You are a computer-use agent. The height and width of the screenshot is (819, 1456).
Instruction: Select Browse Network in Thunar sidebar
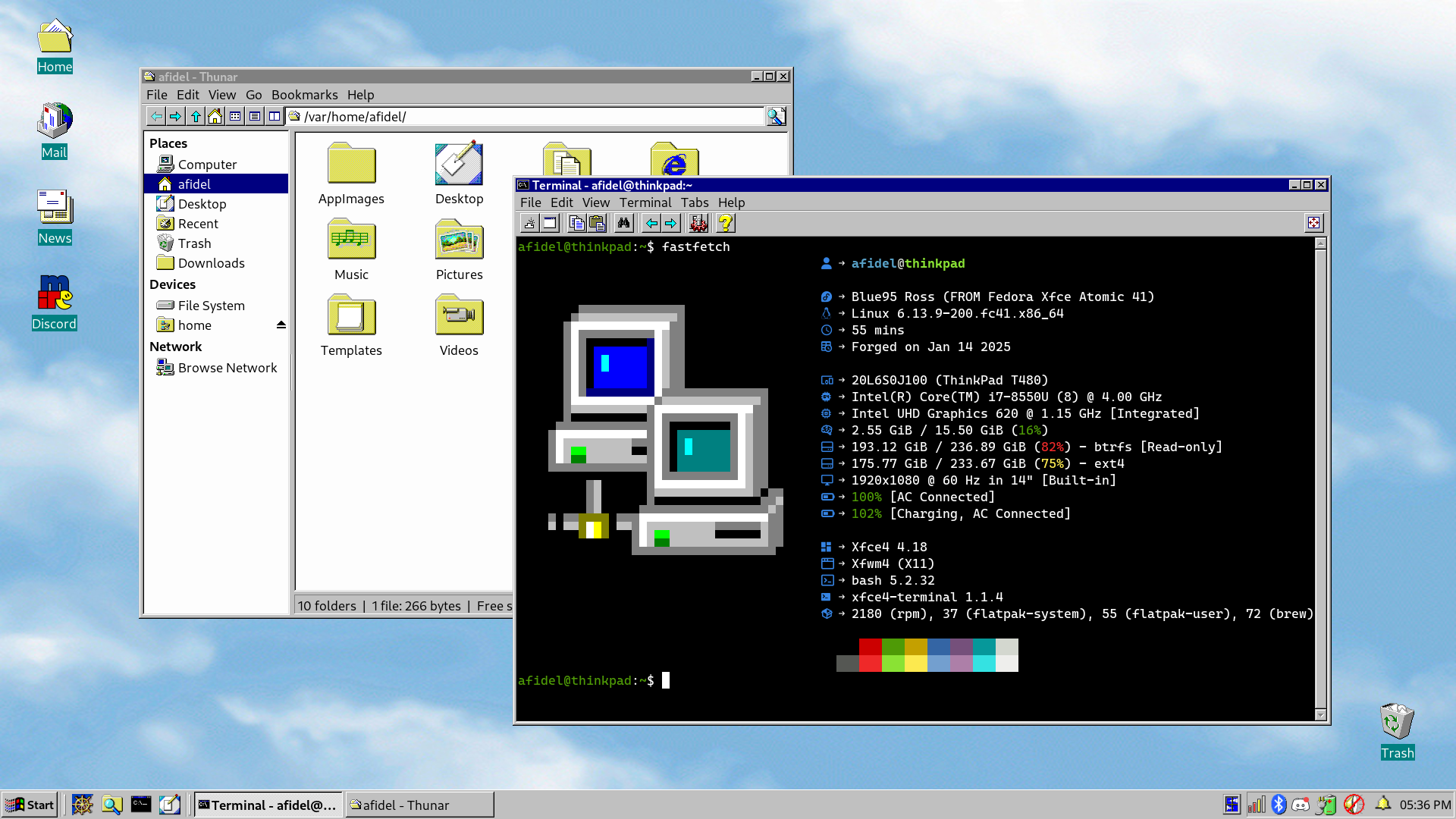coord(216,367)
